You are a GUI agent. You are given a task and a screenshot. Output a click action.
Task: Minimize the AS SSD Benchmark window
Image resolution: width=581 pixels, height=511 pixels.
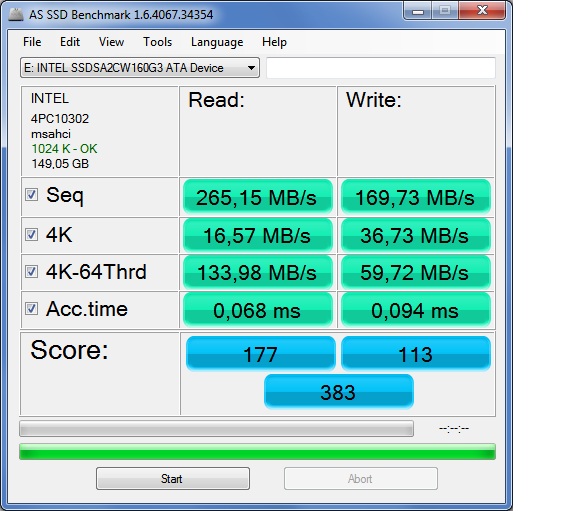pos(417,11)
